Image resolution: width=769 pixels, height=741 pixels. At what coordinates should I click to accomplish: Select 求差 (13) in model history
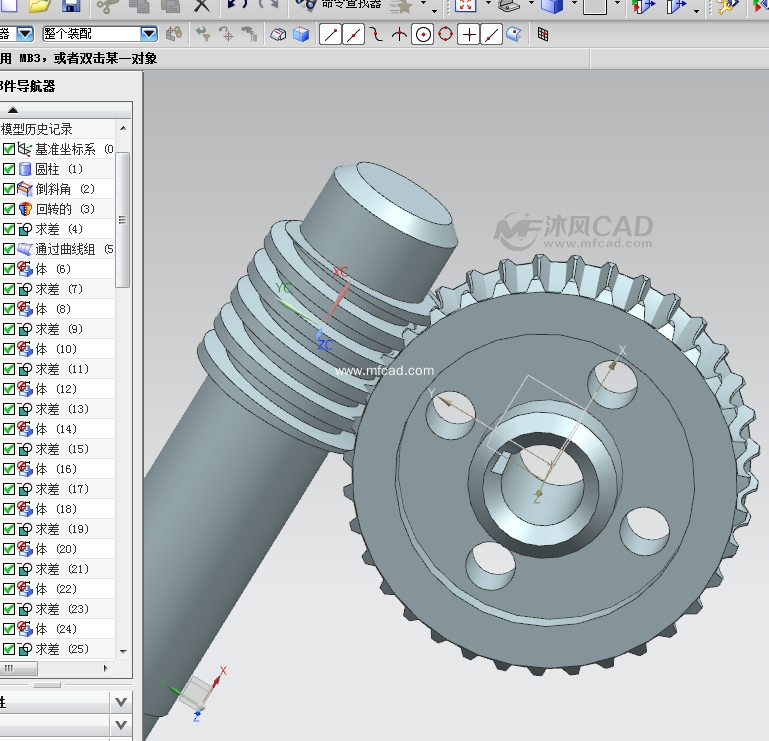(x=62, y=409)
